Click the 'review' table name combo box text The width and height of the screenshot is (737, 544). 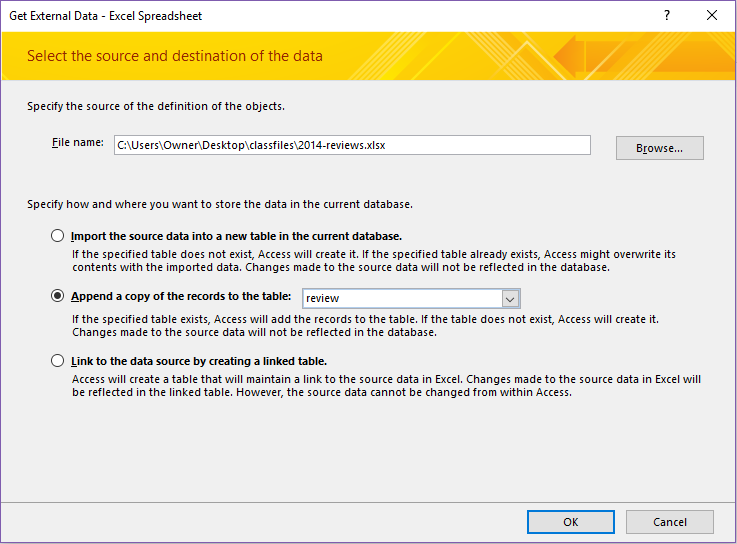[401, 298]
